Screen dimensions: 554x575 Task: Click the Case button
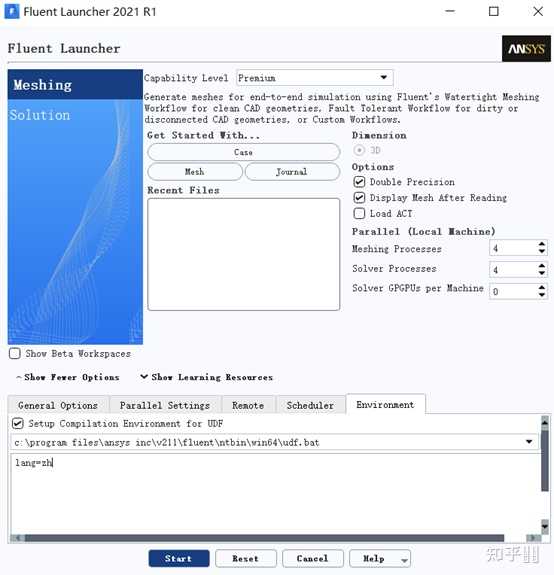pos(243,152)
